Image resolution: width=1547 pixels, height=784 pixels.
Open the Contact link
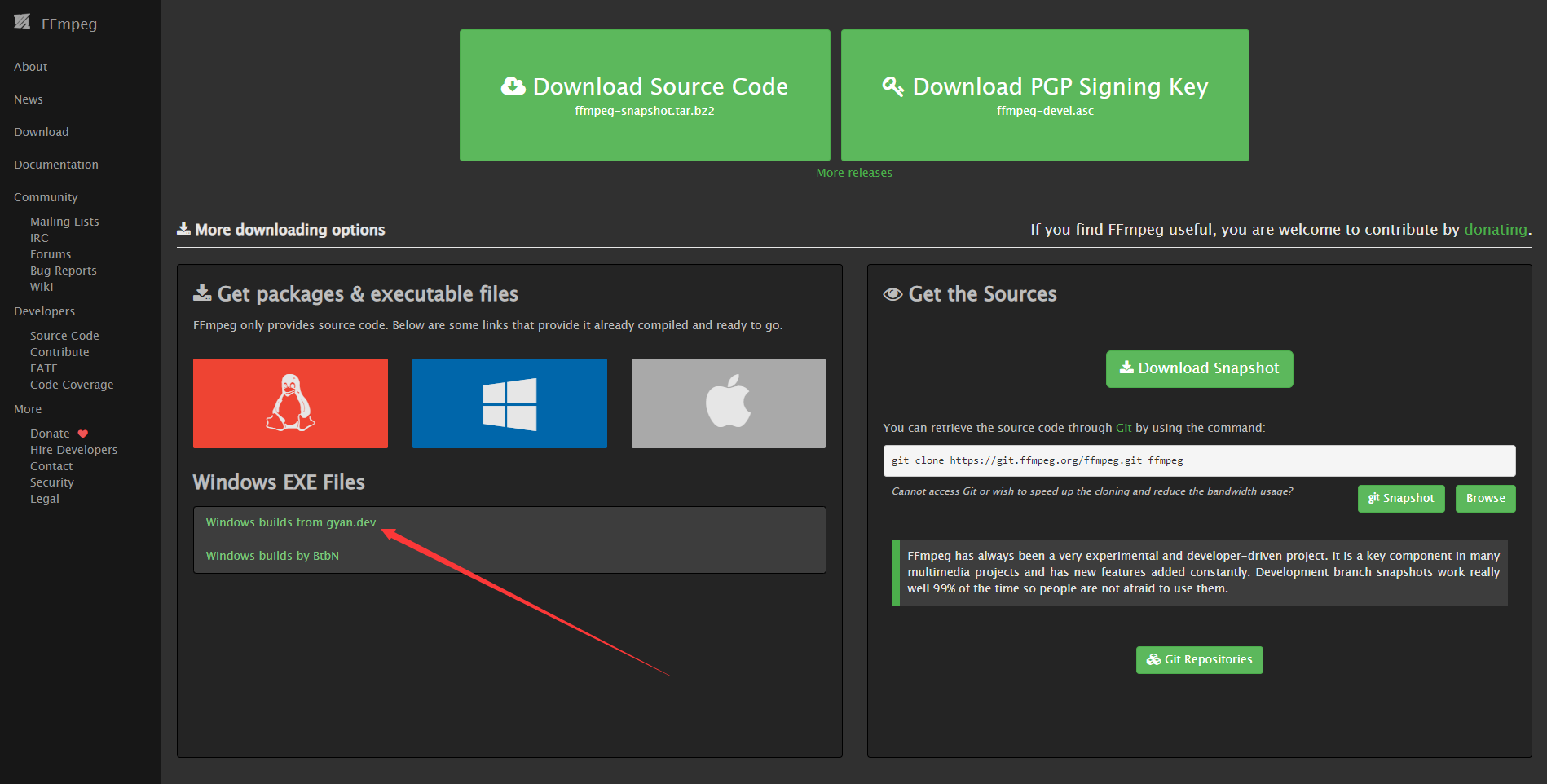51,466
